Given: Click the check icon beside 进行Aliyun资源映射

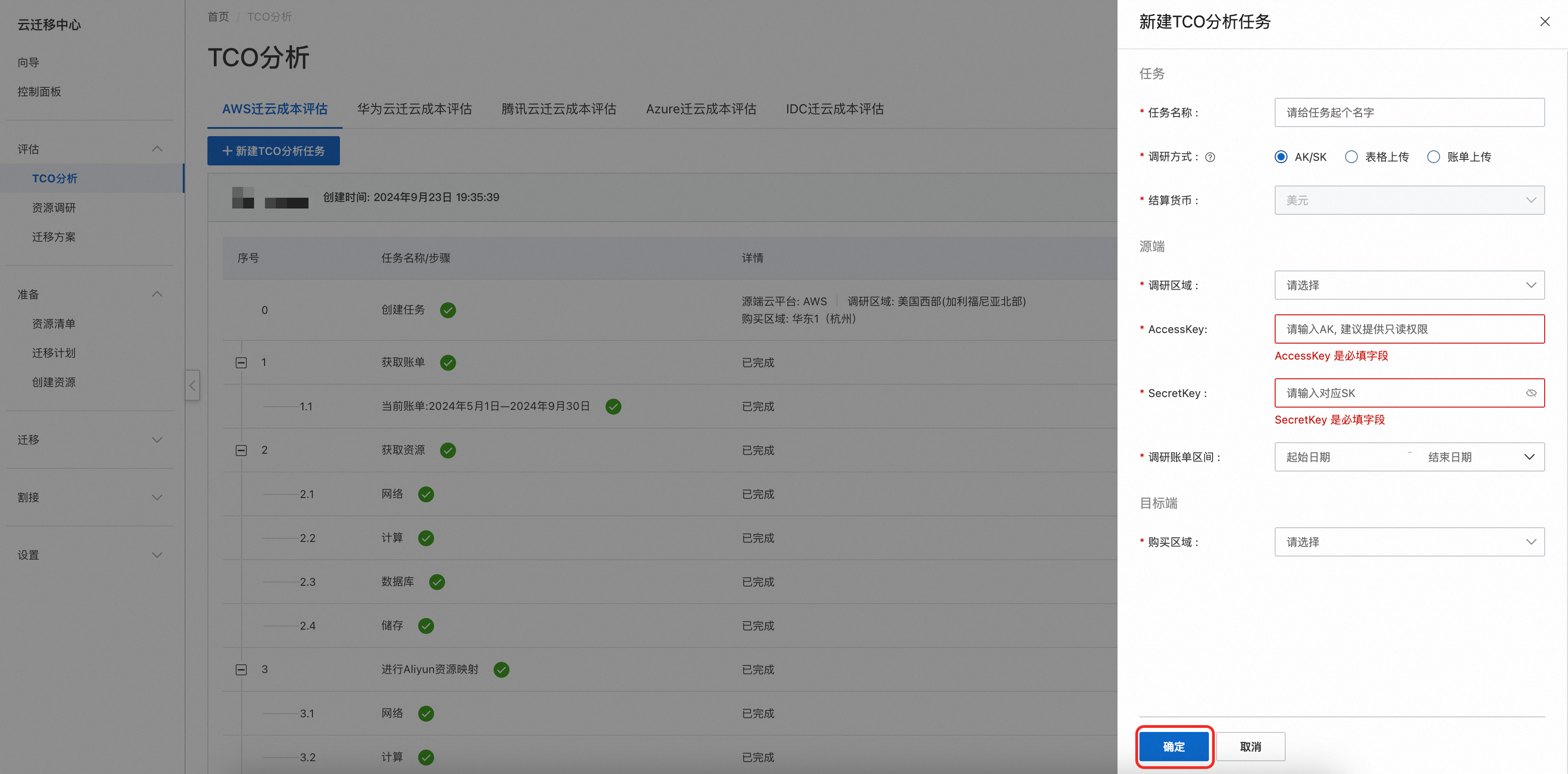Looking at the screenshot, I should [502, 669].
